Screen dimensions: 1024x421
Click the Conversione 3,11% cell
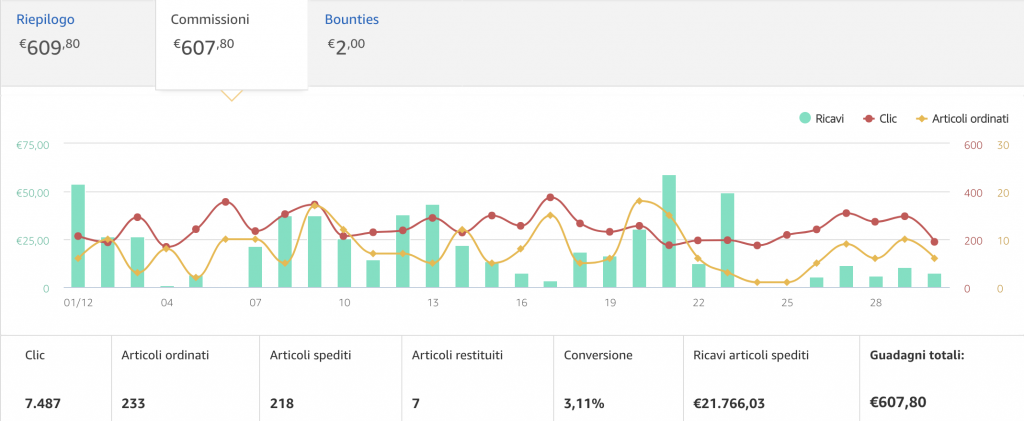(618, 379)
